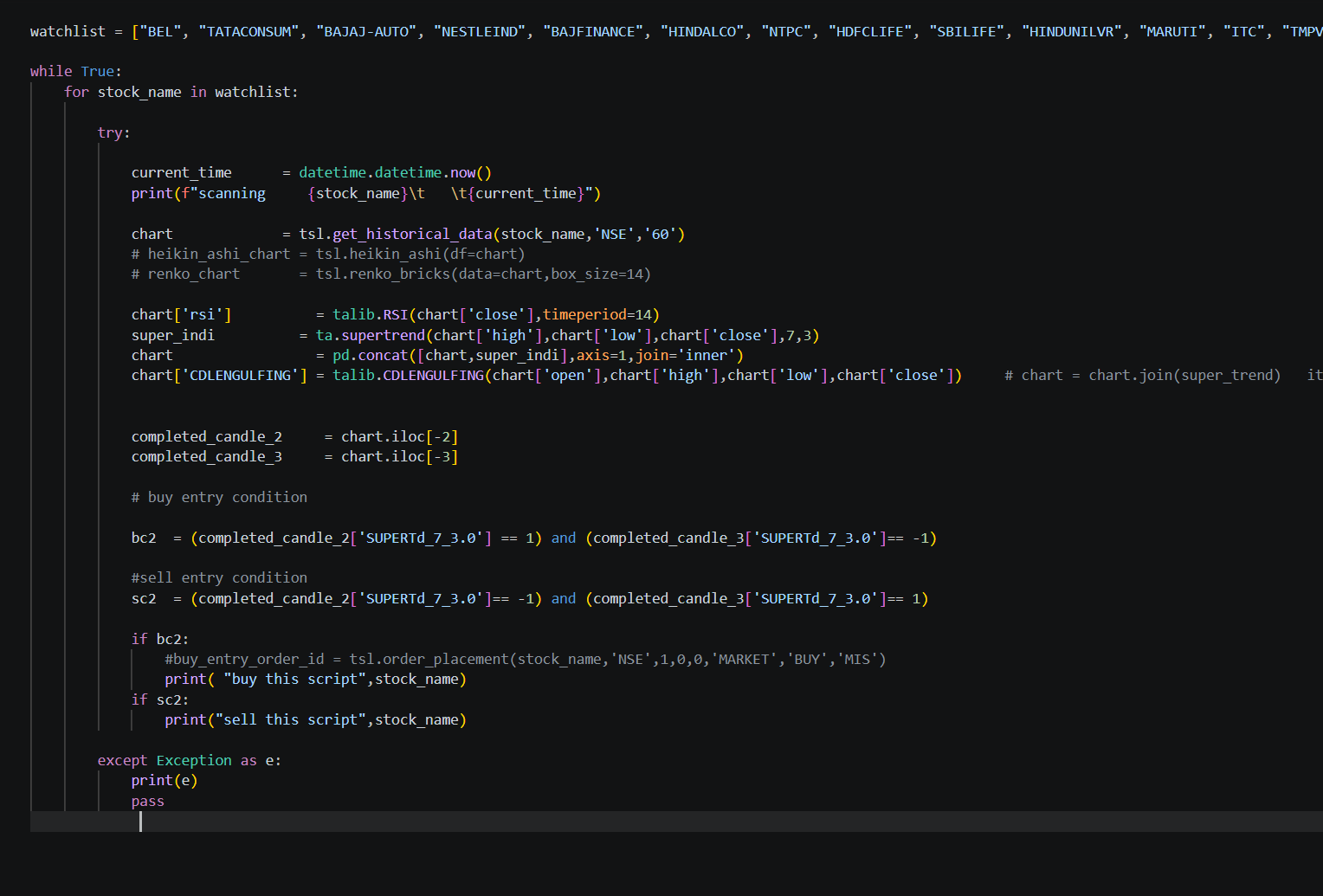Click the "NTPC" string in the watchlist
1323x896 pixels.
tap(786, 32)
